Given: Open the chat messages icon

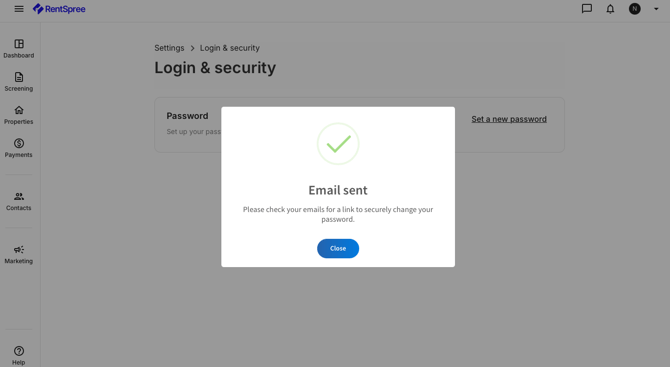Looking at the screenshot, I should click(x=587, y=9).
